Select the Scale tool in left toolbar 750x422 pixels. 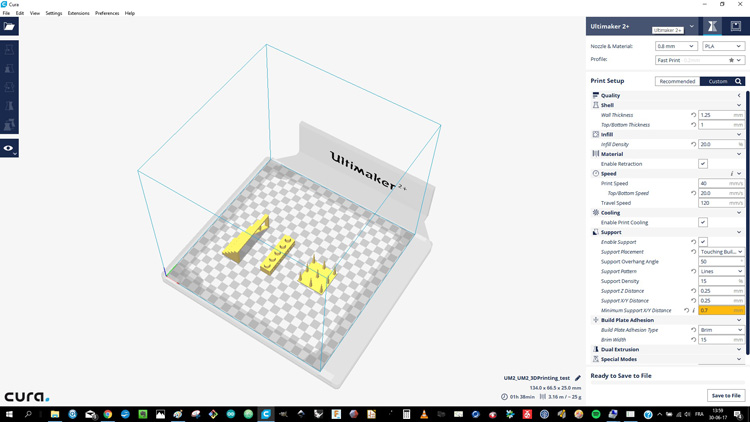click(x=9, y=68)
